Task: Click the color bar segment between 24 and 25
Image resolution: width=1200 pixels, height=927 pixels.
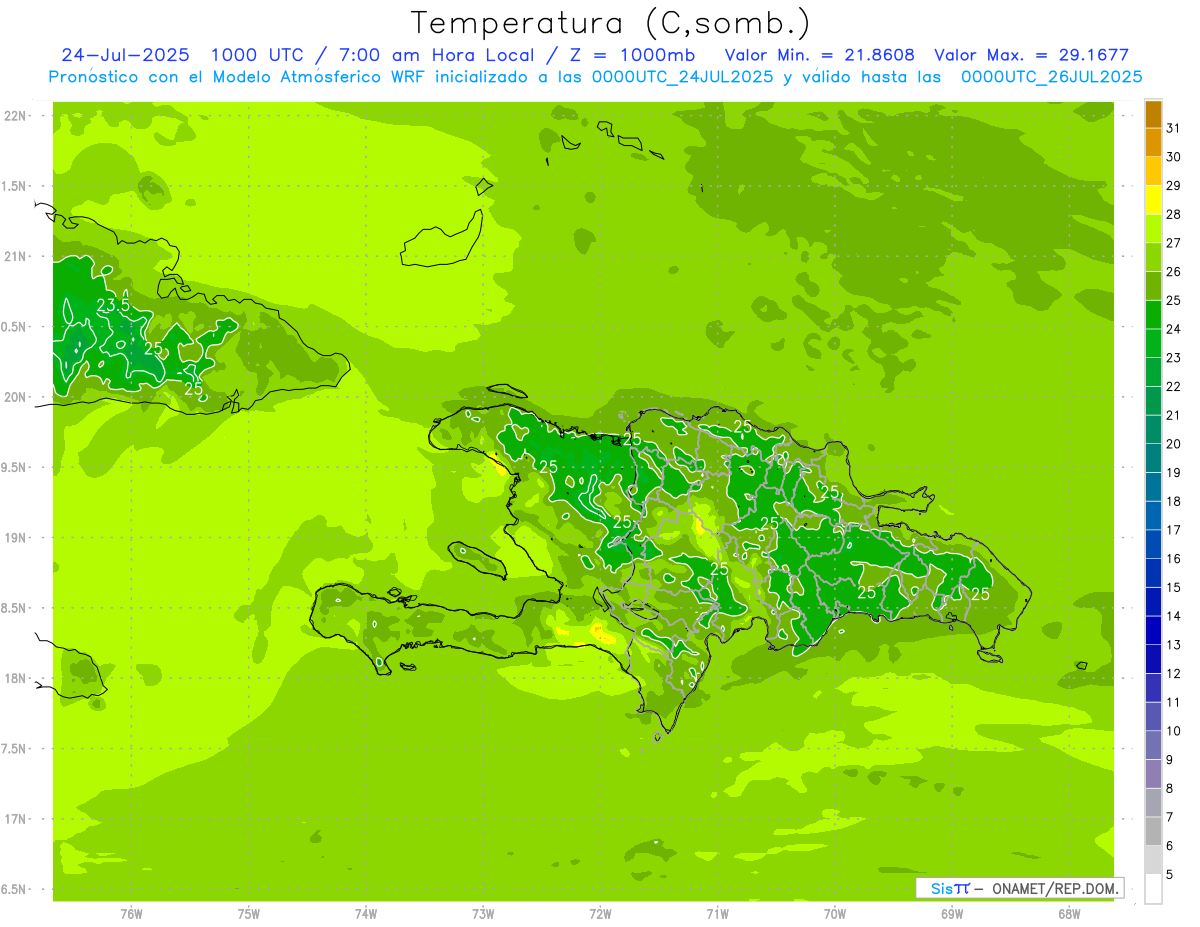Action: click(1153, 315)
